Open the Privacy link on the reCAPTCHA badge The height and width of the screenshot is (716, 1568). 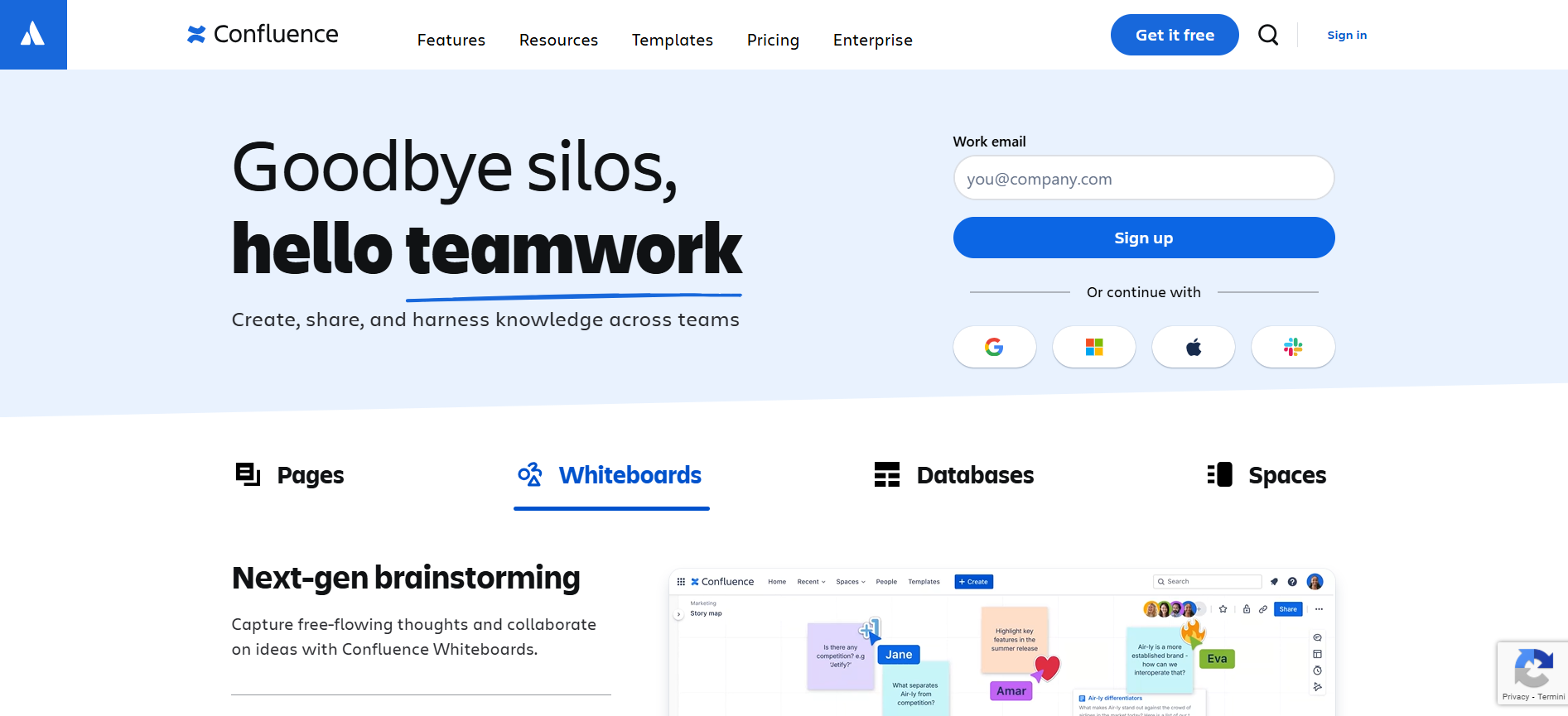pos(1516,697)
